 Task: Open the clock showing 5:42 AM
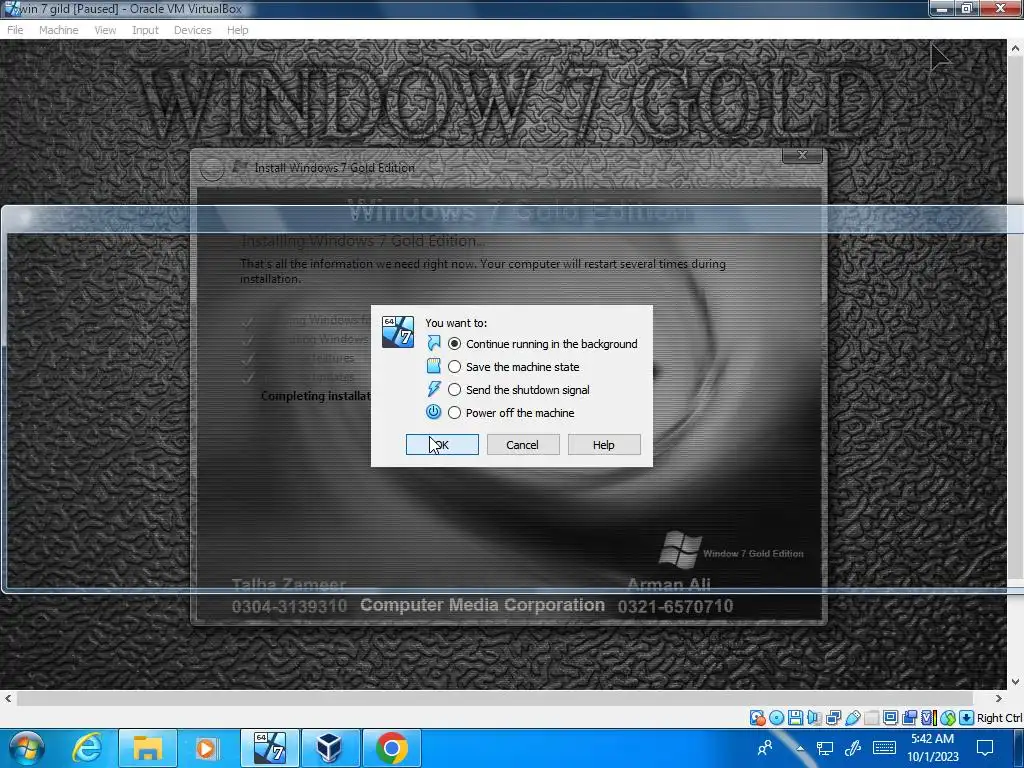pyautogui.click(x=933, y=748)
